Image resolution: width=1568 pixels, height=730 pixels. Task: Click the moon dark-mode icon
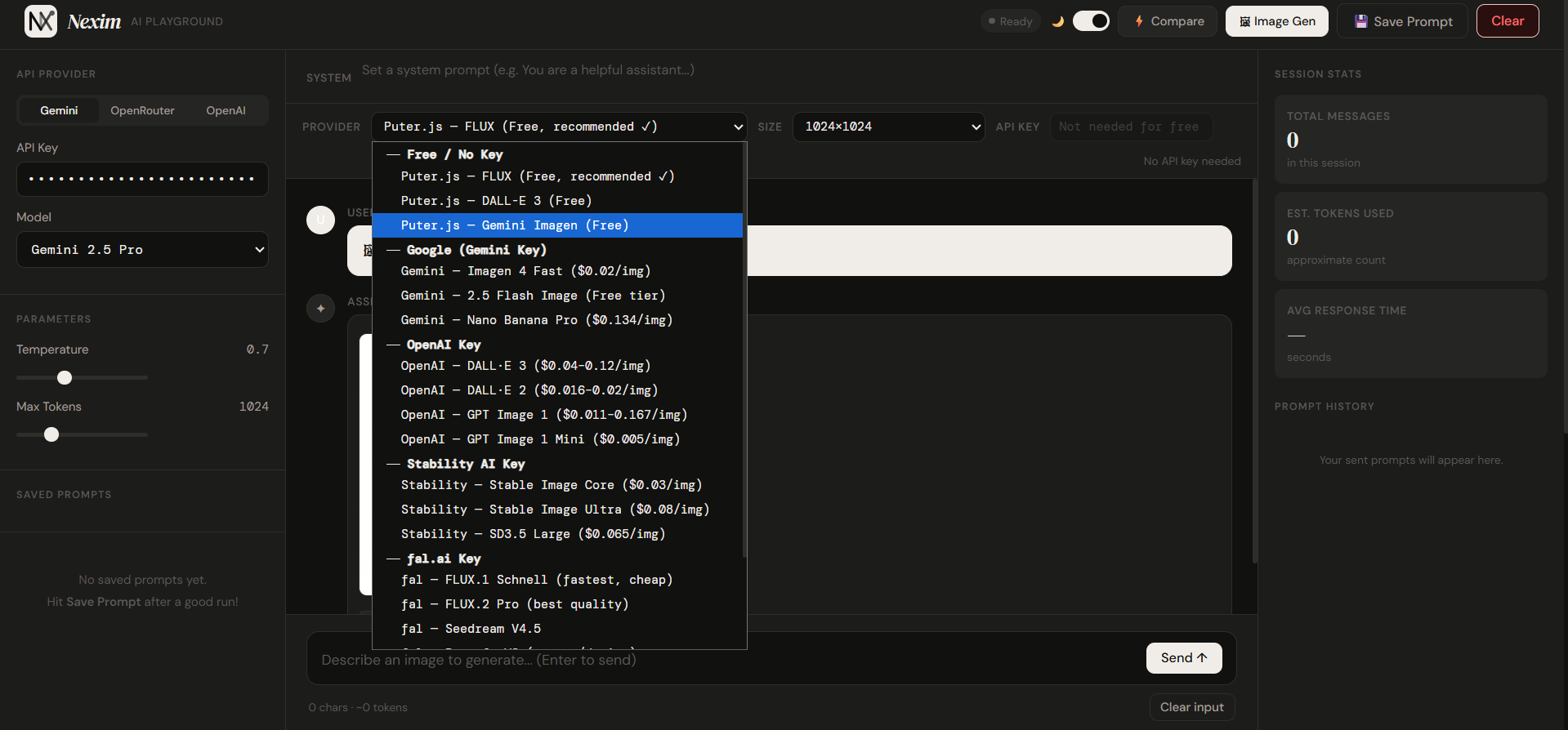tap(1057, 21)
